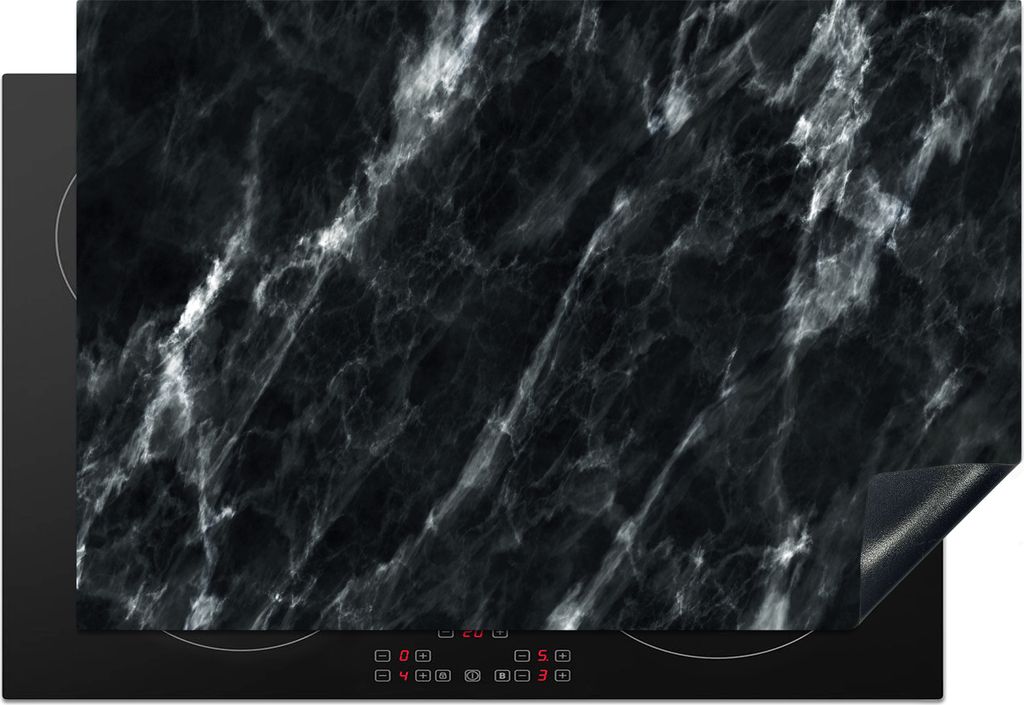Tap the child lock key icon

click(442, 676)
